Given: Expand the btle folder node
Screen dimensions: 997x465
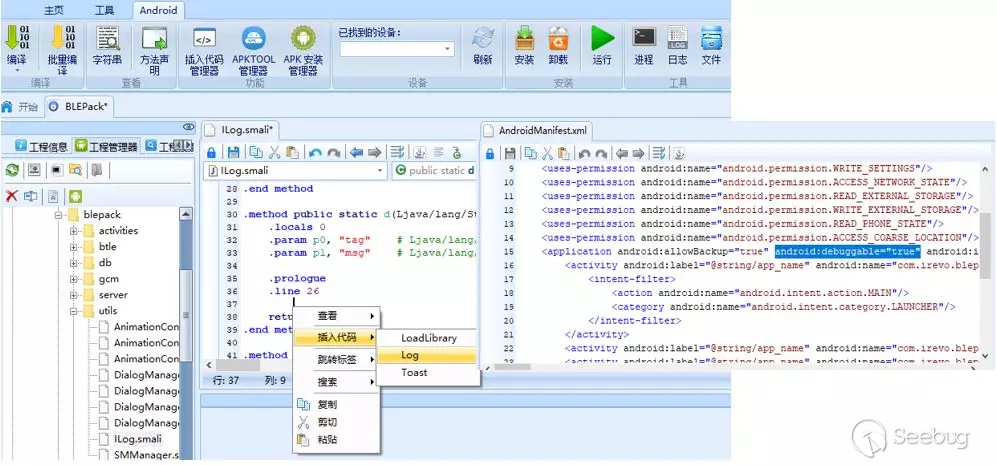Looking at the screenshot, I should pyautogui.click(x=74, y=247).
